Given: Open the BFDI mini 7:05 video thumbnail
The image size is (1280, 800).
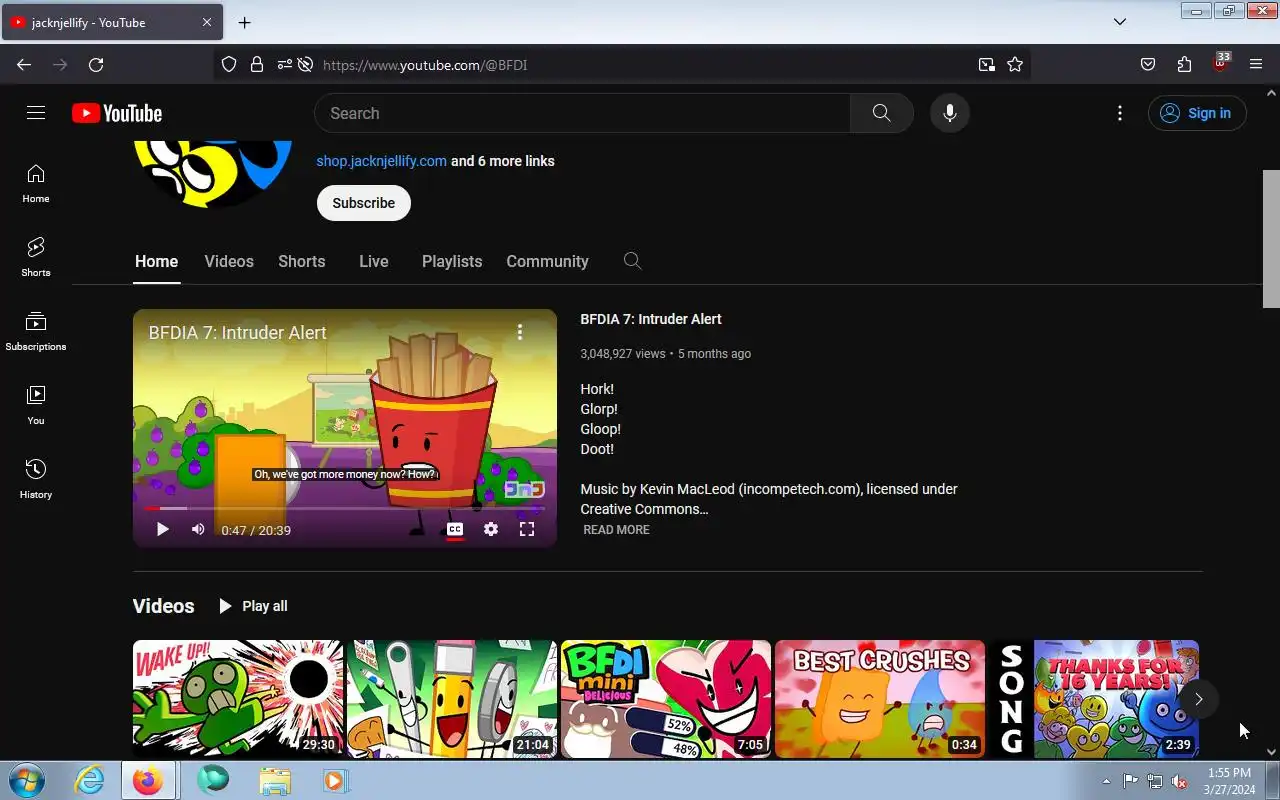Looking at the screenshot, I should pos(666,699).
